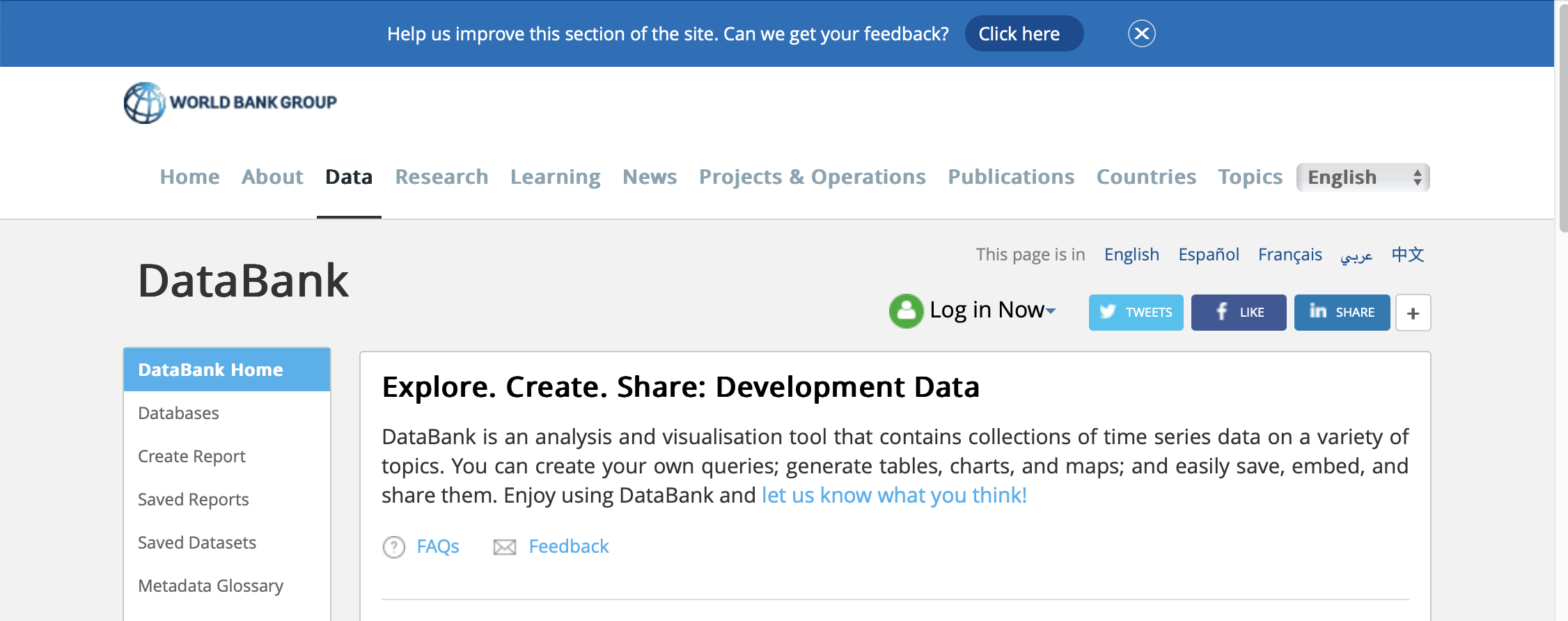This screenshot has width=1568, height=621.
Task: Click the 'Click here' feedback button
Action: click(1024, 33)
